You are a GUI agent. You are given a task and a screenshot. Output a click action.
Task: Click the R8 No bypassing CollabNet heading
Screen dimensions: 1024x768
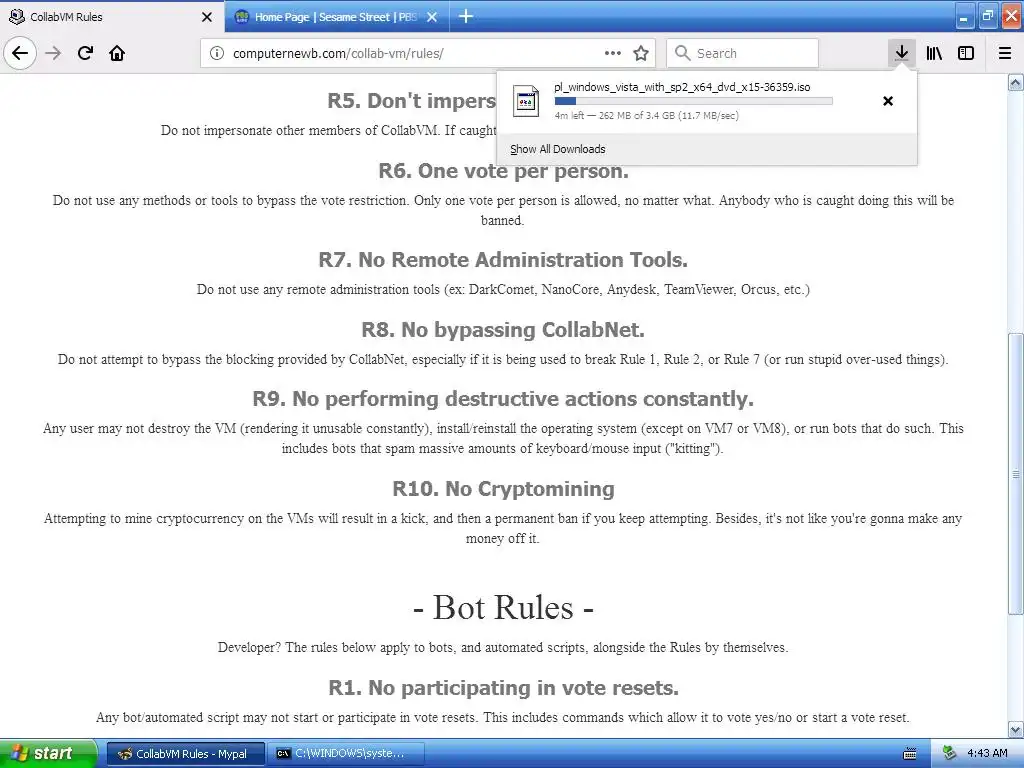point(503,330)
